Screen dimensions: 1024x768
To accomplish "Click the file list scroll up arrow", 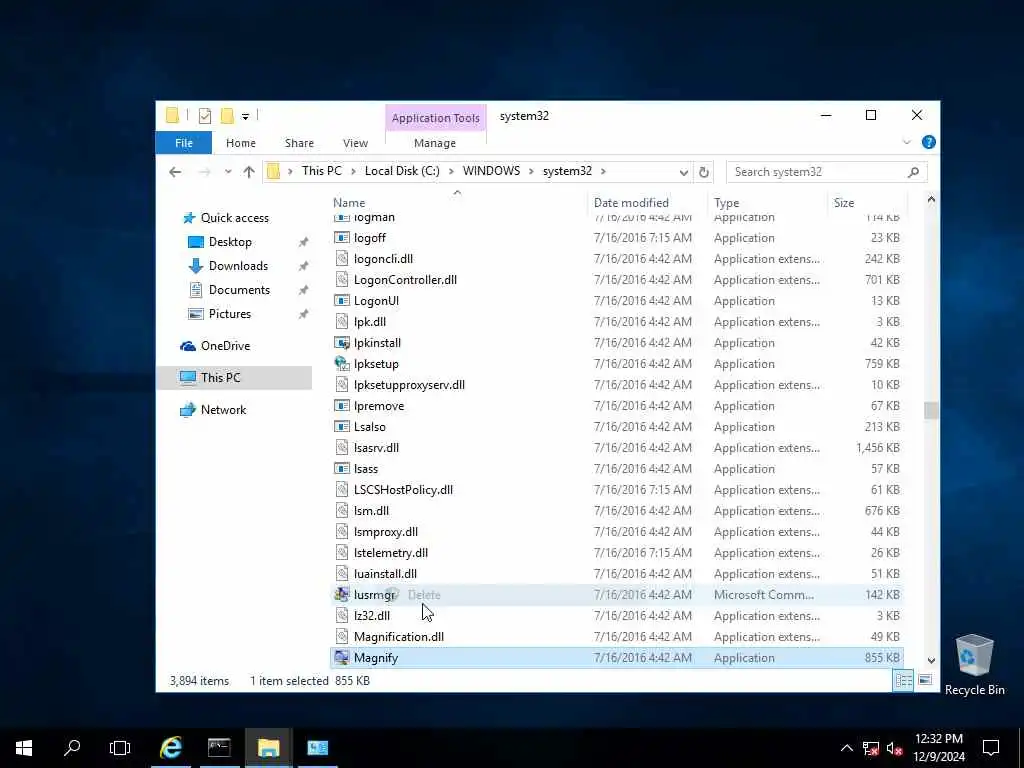I will (931, 200).
